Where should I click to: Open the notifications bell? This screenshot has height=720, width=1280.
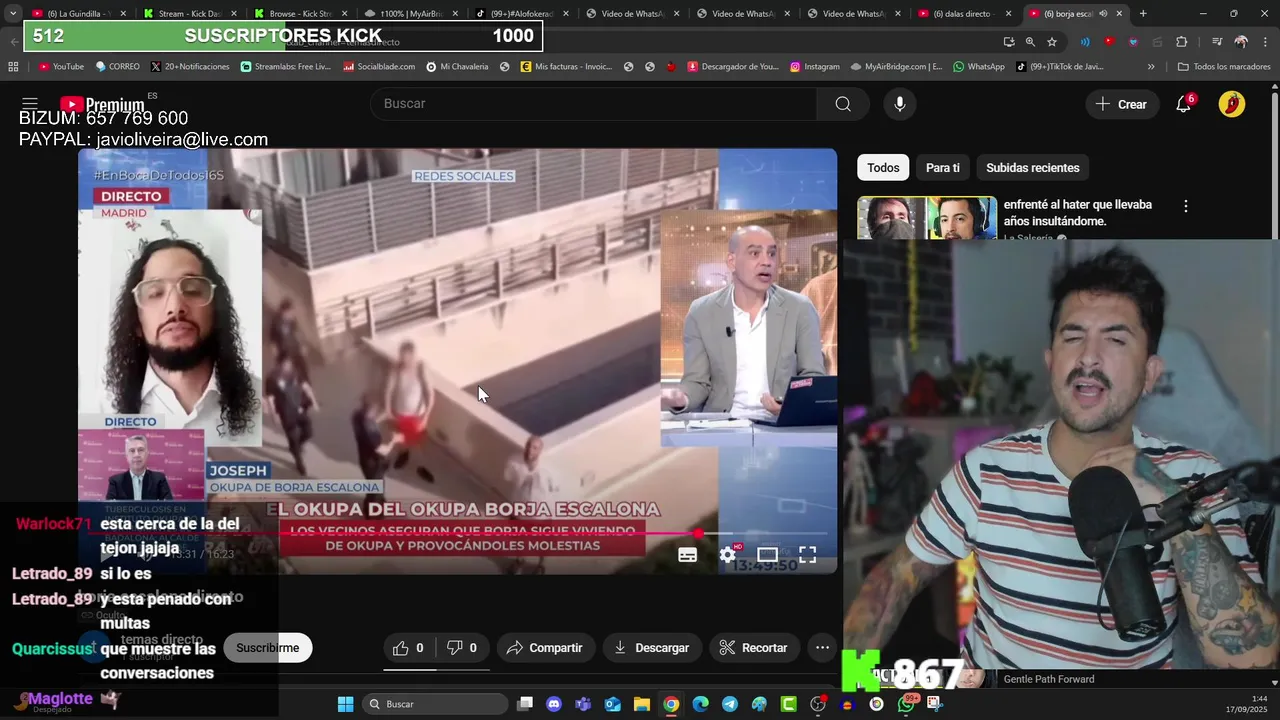1183,104
